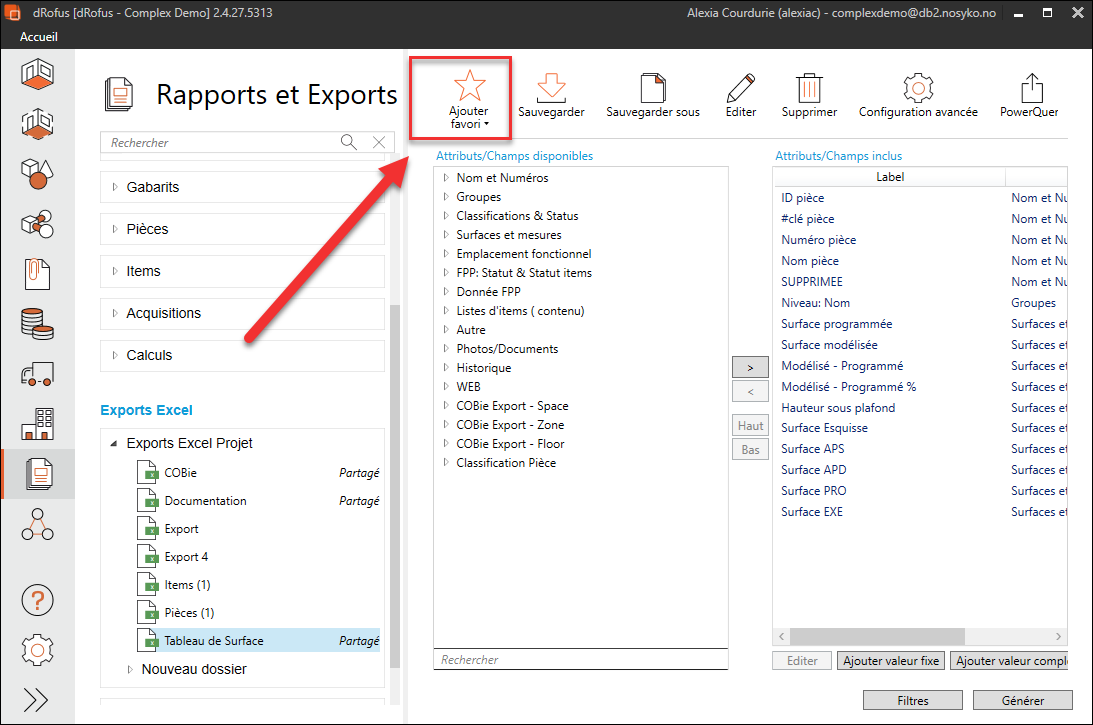Click the Ajouter favori star icon
This screenshot has height=725, width=1093.
tap(469, 87)
